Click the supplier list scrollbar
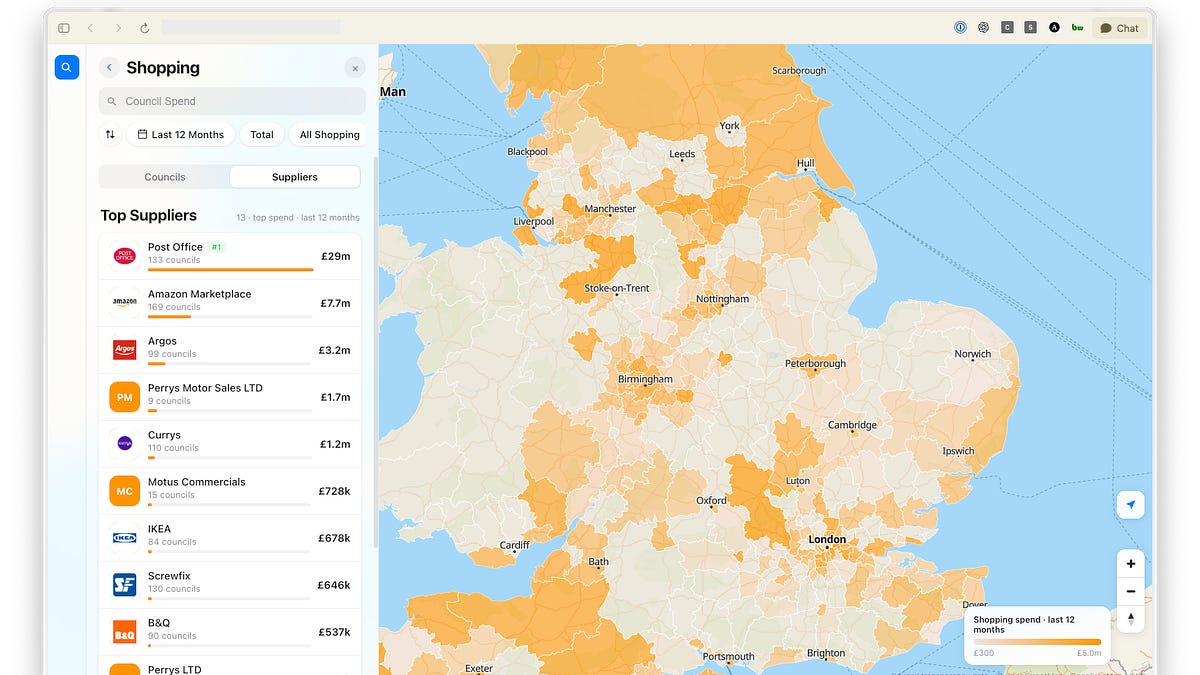Image resolution: width=1200 pixels, height=675 pixels. pos(375,350)
